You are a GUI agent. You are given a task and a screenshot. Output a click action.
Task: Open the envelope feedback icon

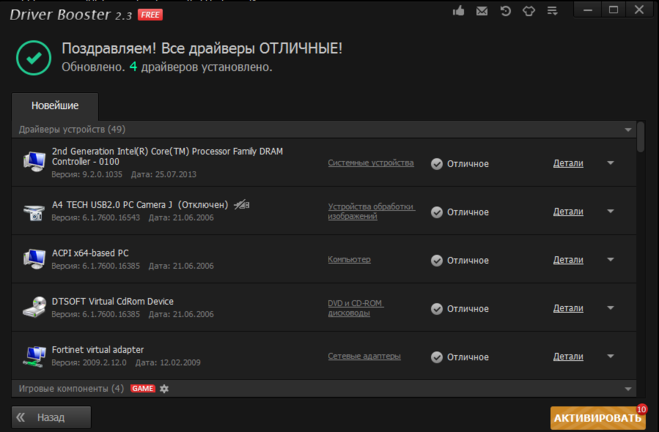click(x=482, y=11)
